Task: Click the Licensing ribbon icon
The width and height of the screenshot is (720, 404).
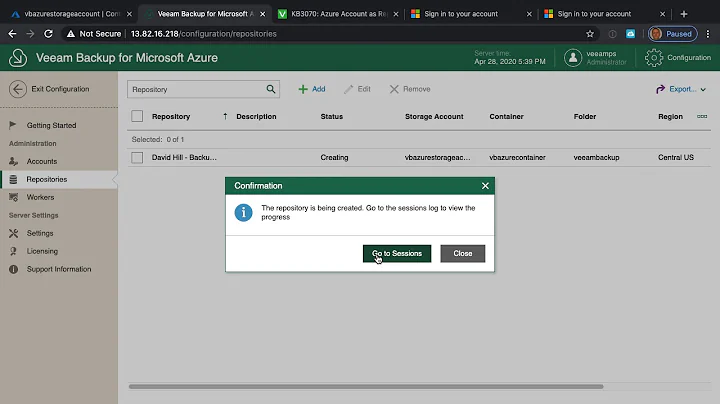Action: click(13, 251)
